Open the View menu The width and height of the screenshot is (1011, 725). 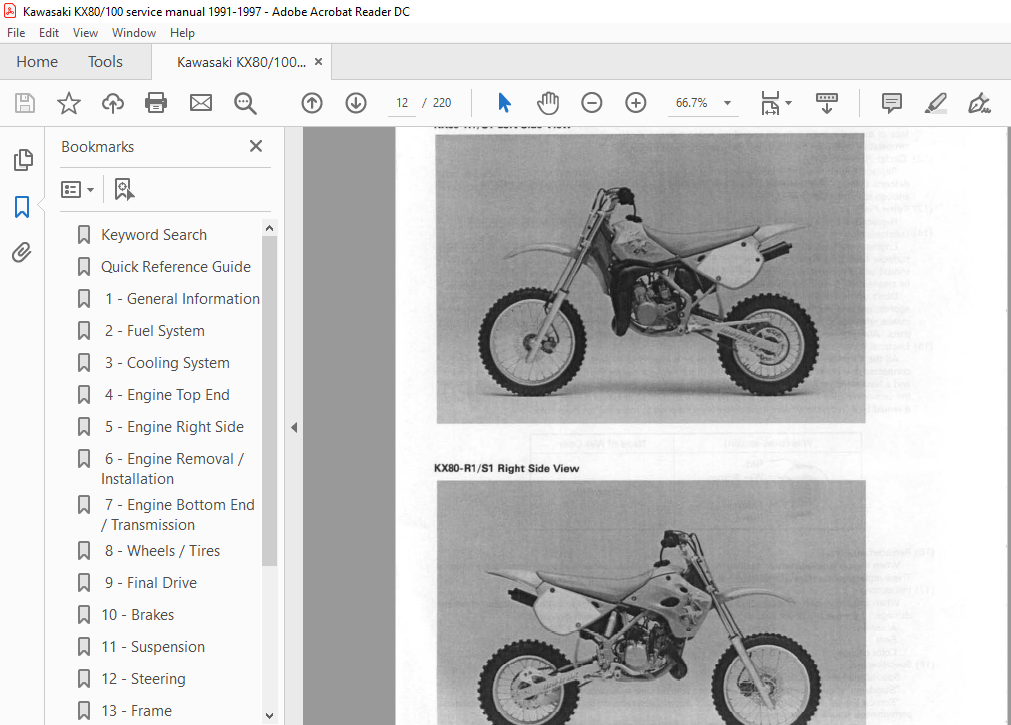point(85,33)
